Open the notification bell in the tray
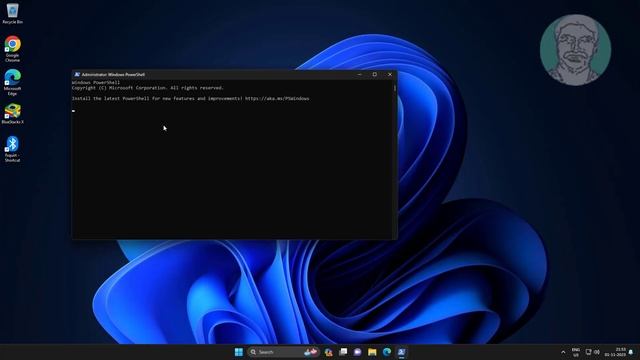This screenshot has width=640, height=360. pos(631,352)
